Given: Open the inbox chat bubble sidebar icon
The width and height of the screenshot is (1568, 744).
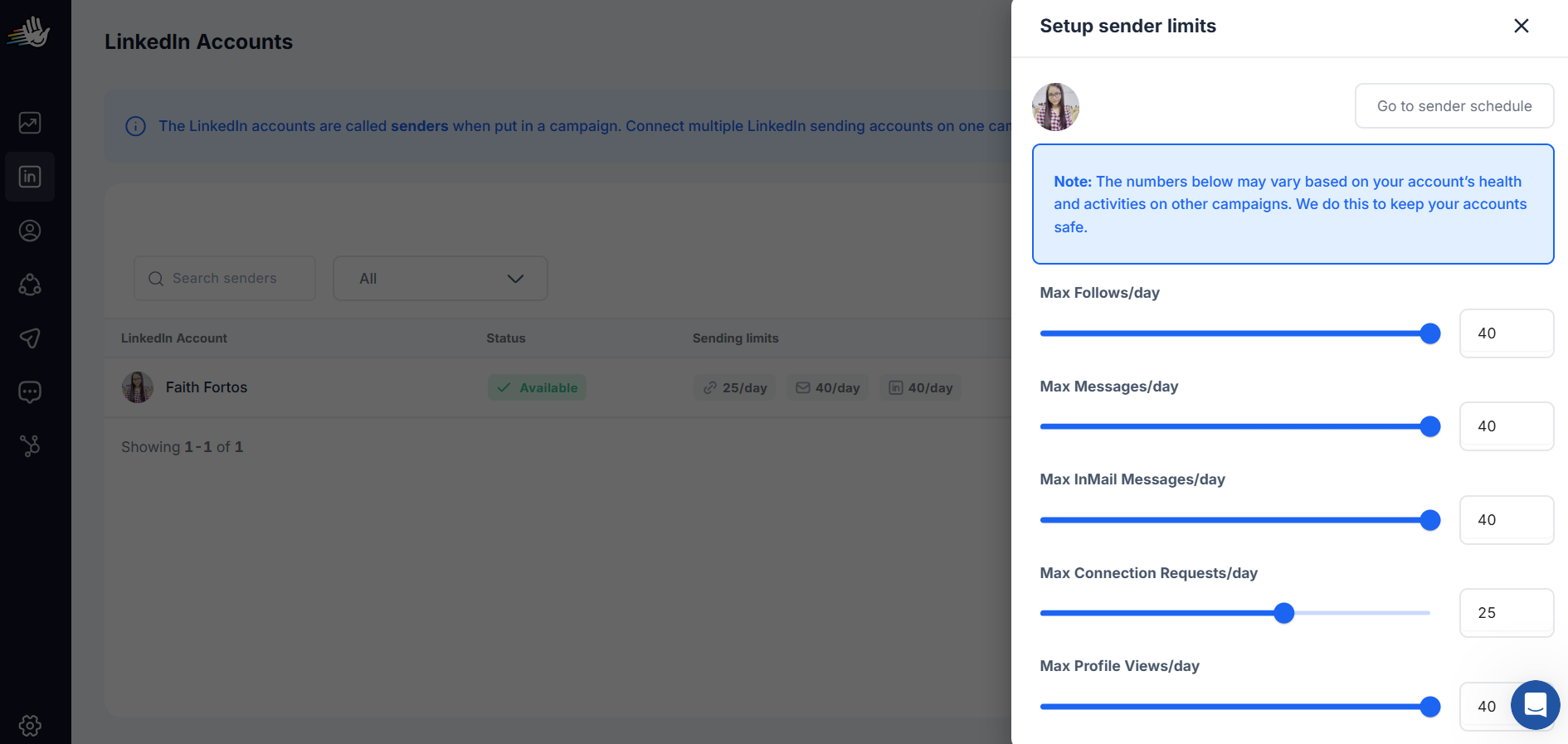Looking at the screenshot, I should 30,392.
